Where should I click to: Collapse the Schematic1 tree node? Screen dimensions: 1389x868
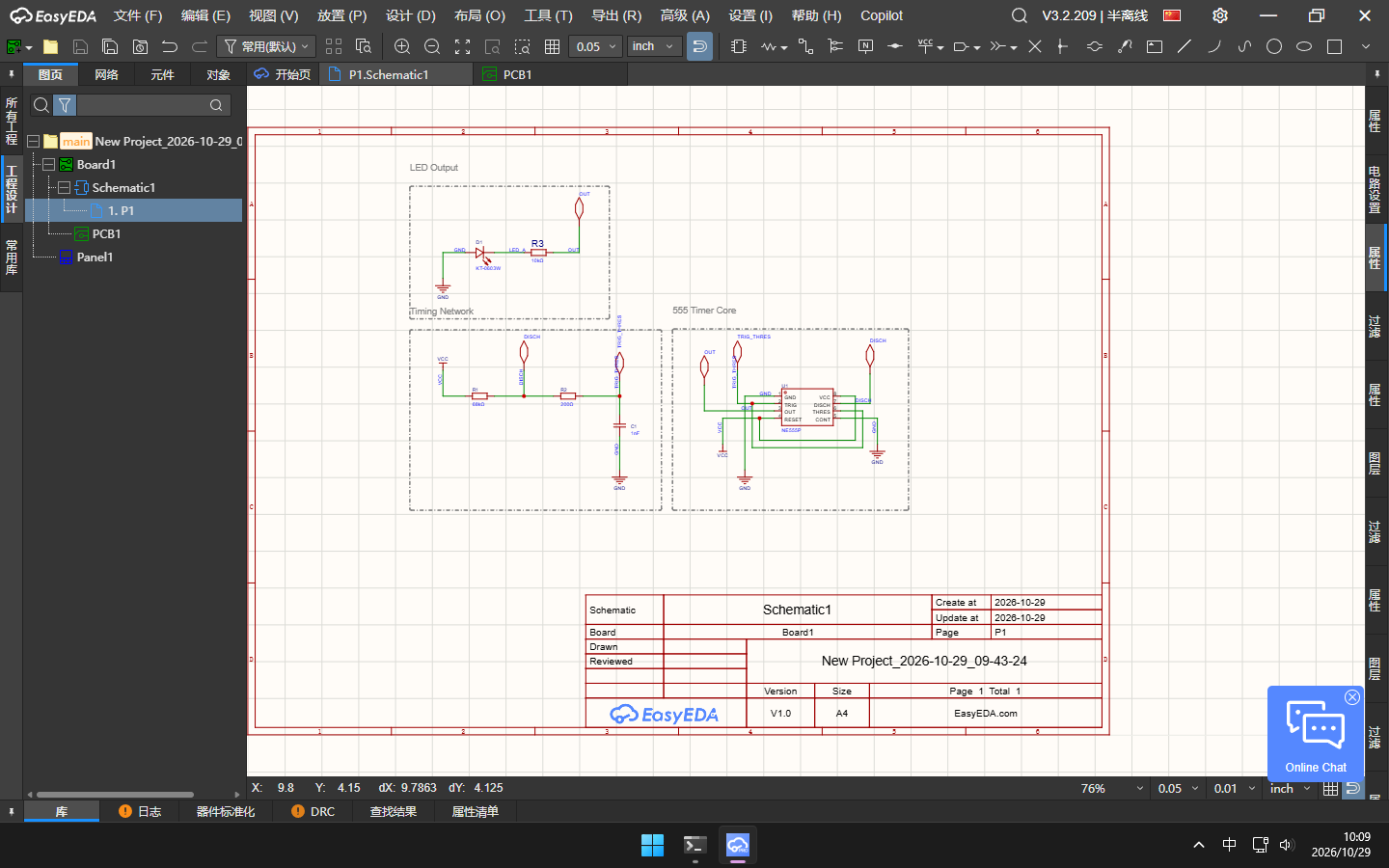(64, 188)
